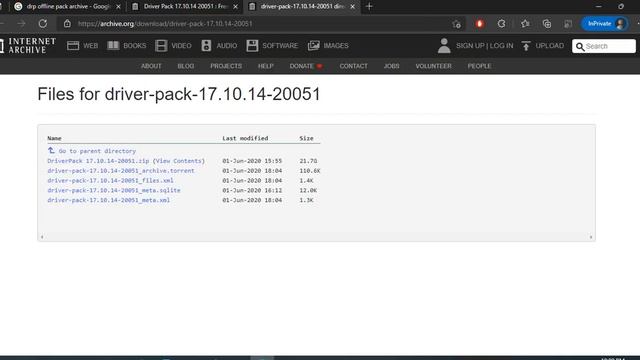The image size is (640, 360).
Task: Open the VOLUNTEER menu item
Action: pos(433,66)
